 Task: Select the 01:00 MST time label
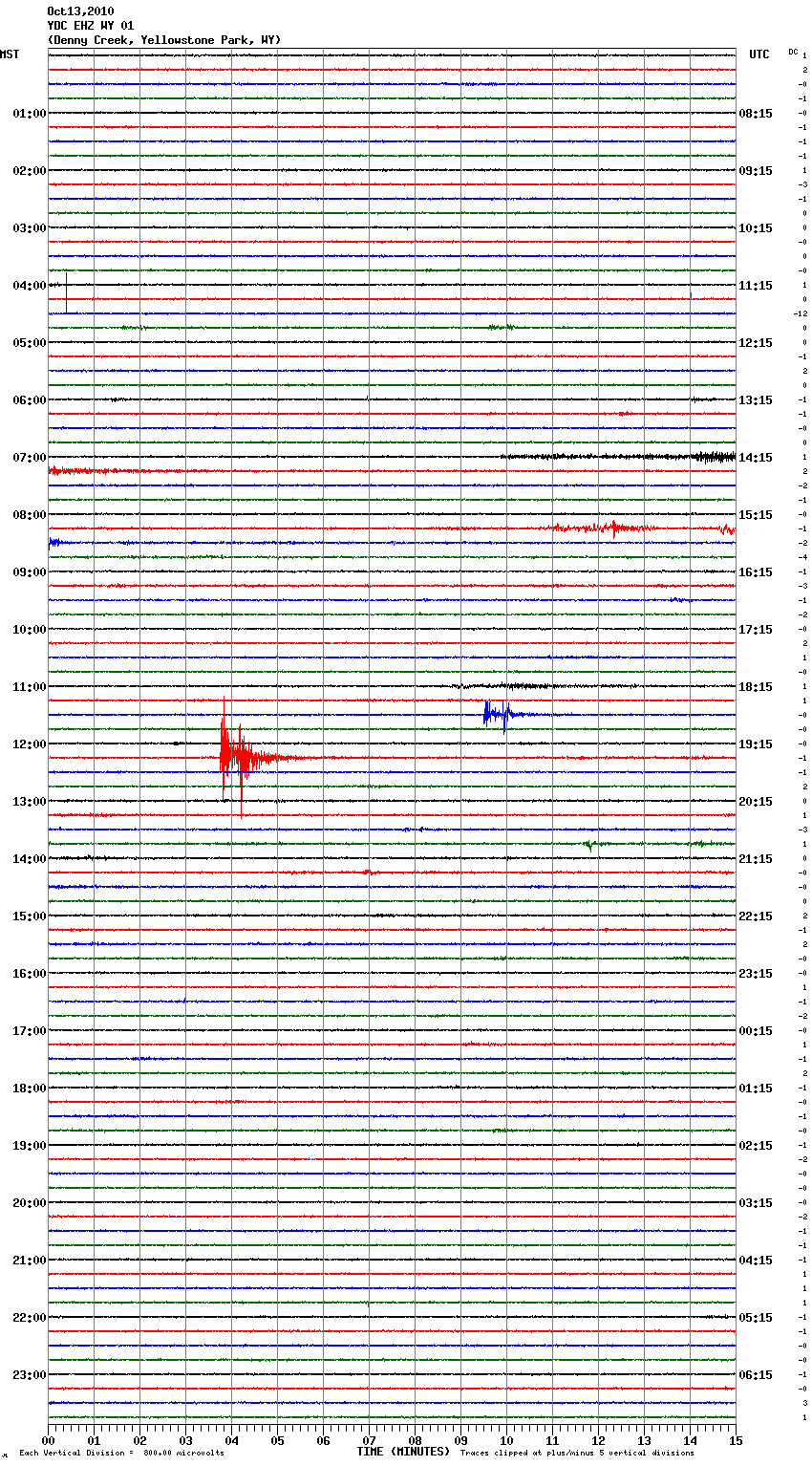pyautogui.click(x=30, y=114)
